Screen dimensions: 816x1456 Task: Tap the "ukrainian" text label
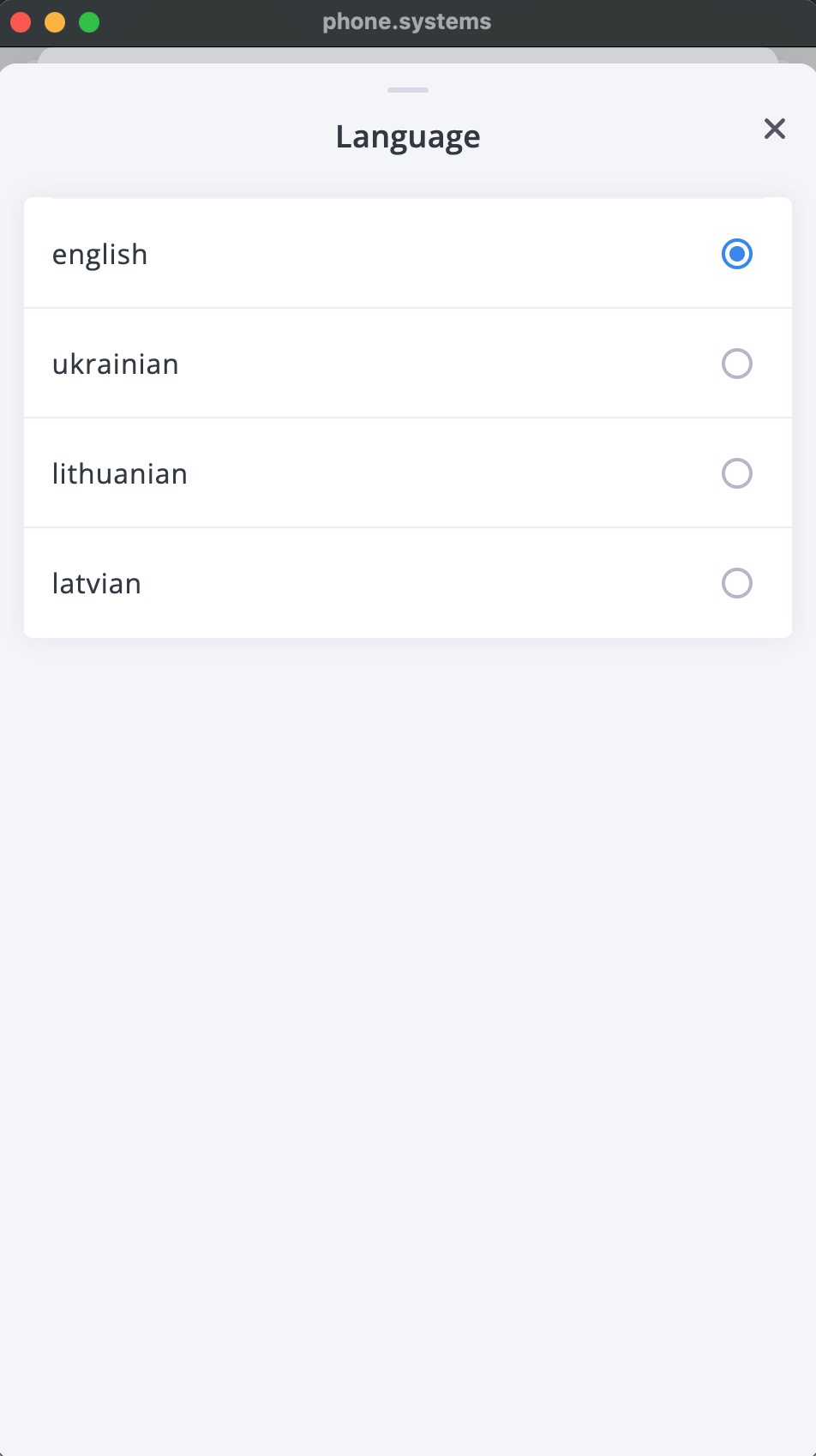(x=115, y=364)
